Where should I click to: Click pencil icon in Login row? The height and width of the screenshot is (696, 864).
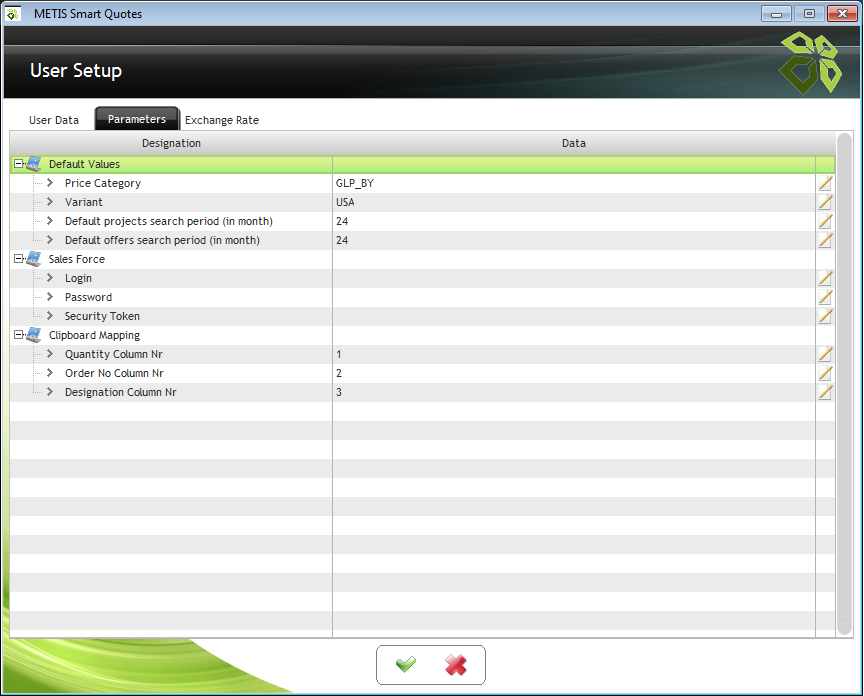point(825,278)
